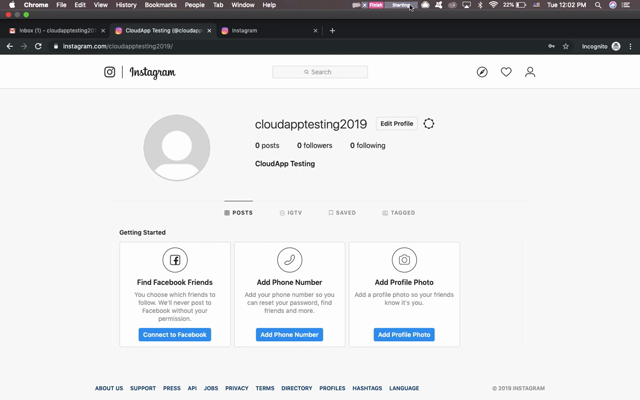The image size is (640, 400).
Task: Click the Instagram search field
Action: coord(320,72)
